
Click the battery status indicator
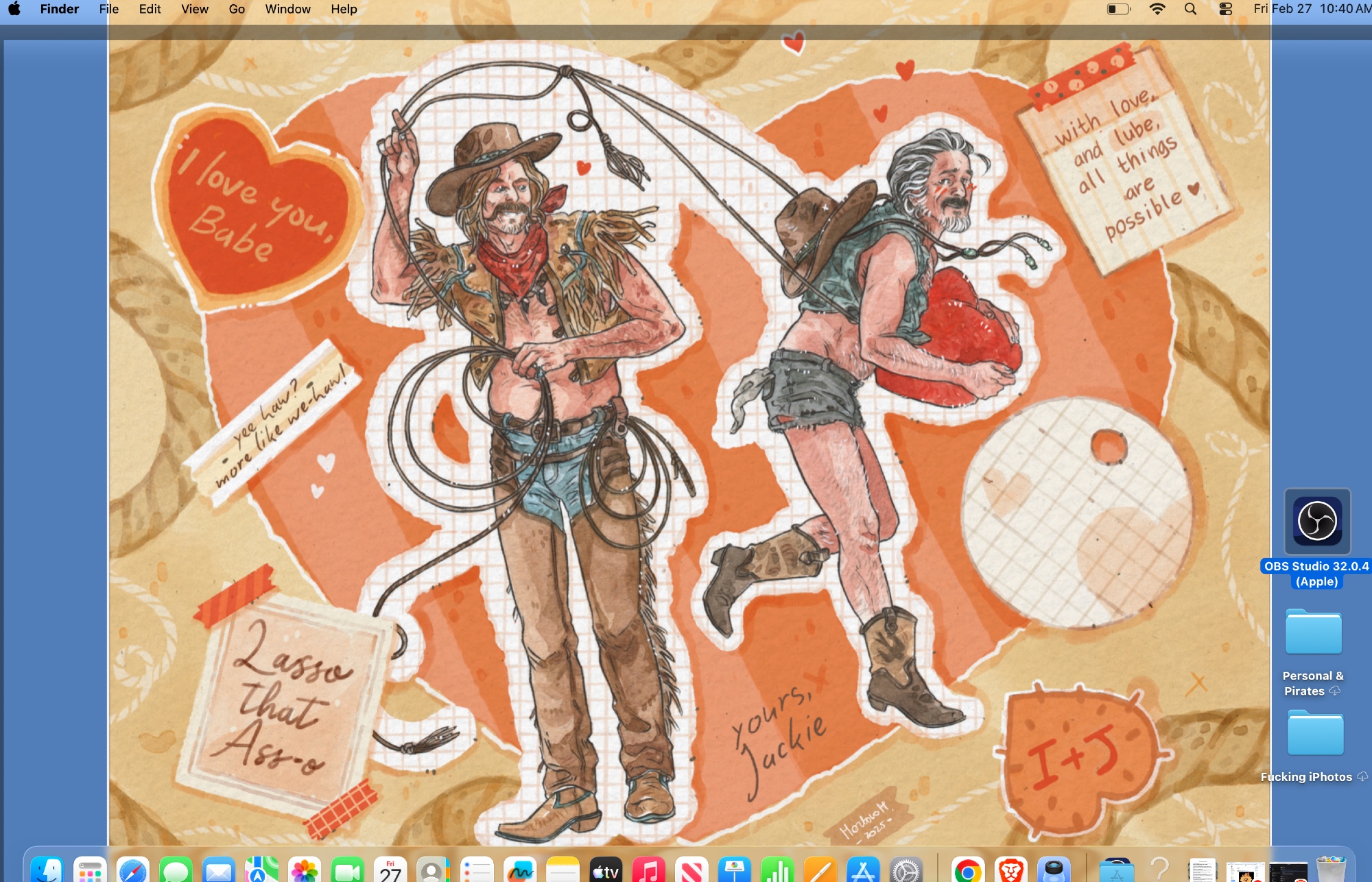pyautogui.click(x=1118, y=9)
